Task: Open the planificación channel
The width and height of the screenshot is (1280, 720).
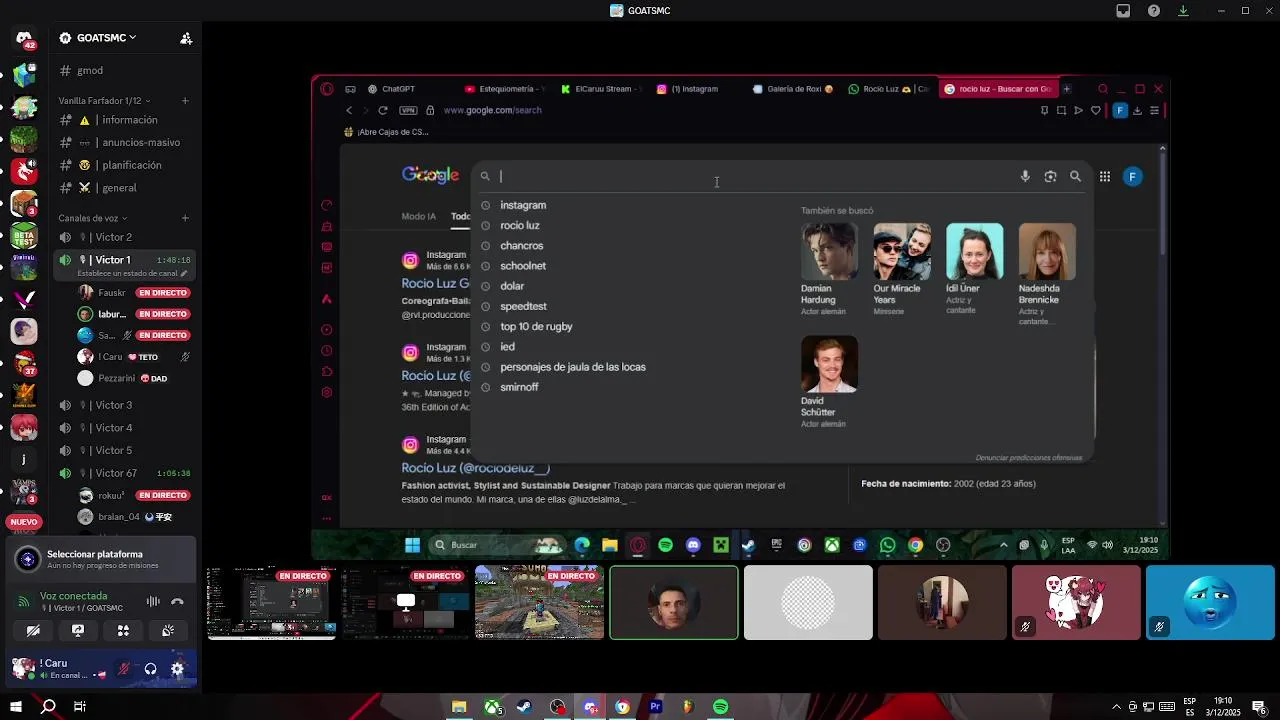Action: pos(125,165)
